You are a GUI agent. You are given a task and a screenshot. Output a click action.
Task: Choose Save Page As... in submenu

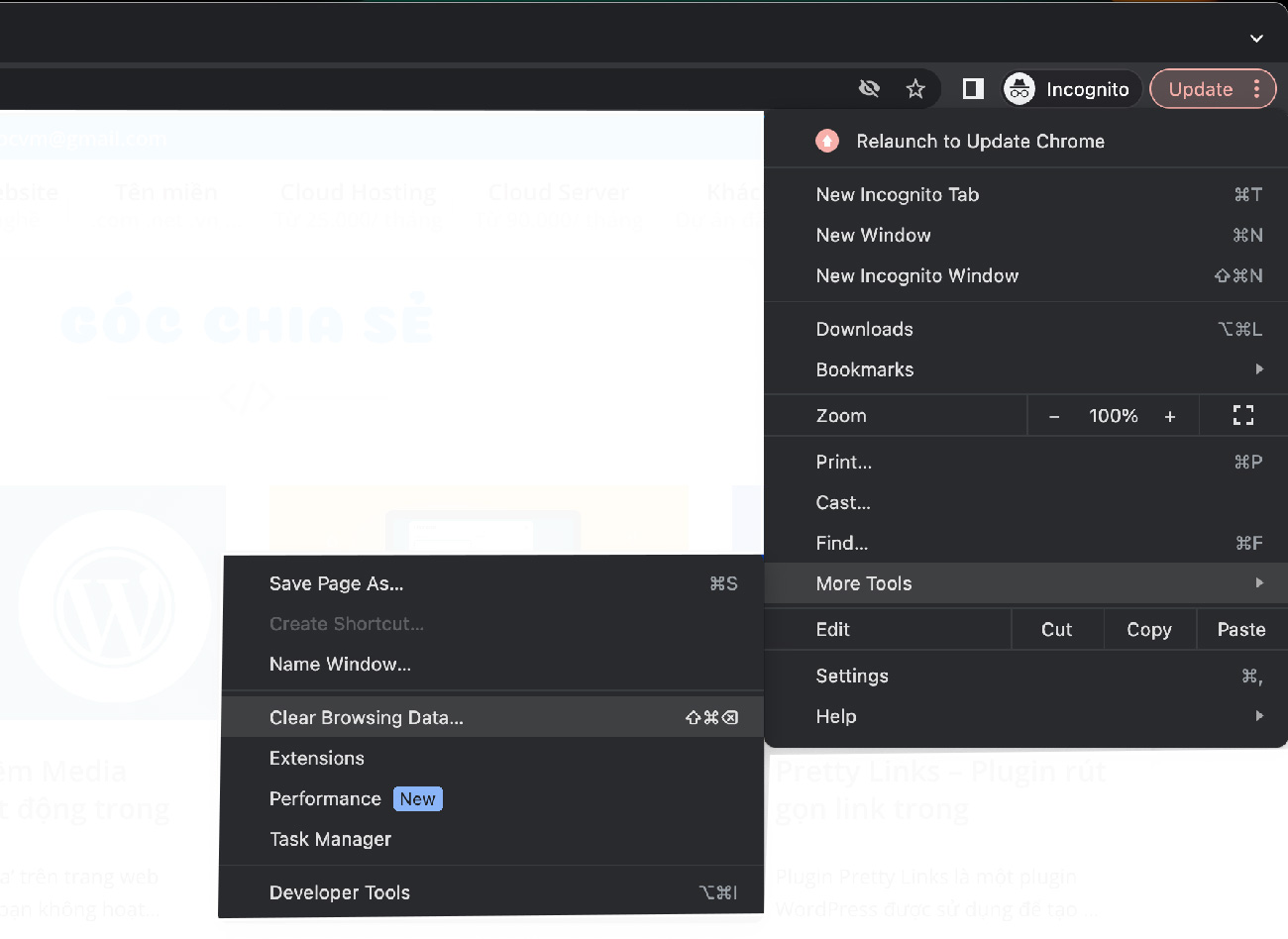pyautogui.click(x=492, y=583)
